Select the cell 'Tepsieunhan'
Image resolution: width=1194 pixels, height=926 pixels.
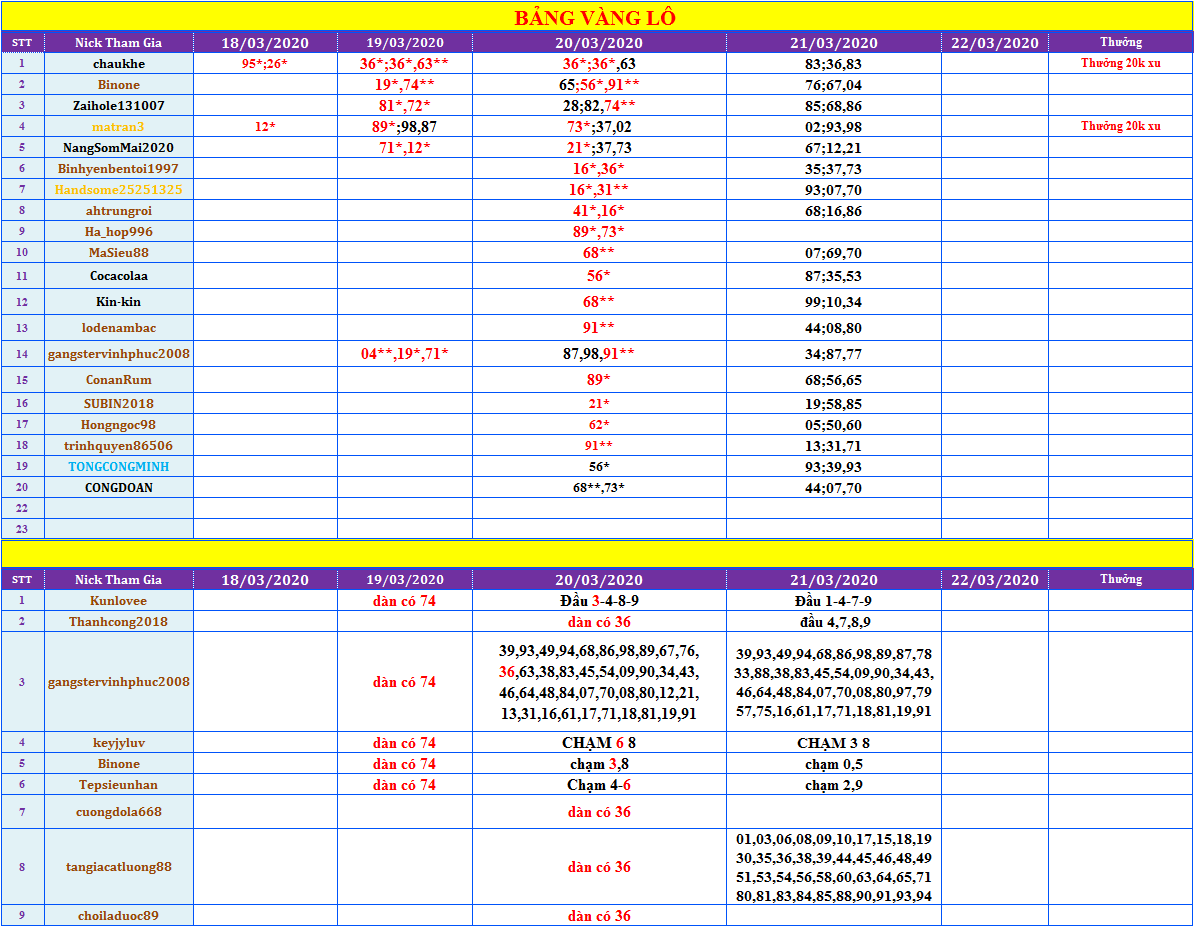(x=119, y=784)
